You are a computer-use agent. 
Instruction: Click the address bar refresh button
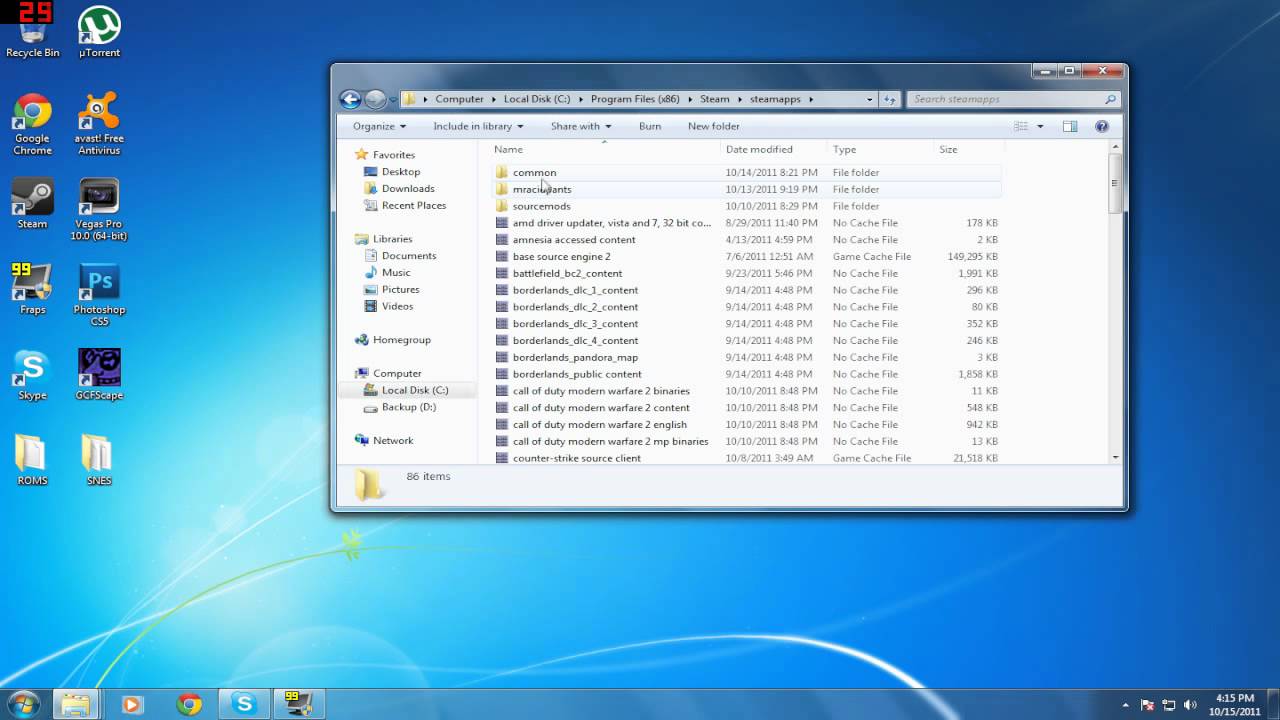890,99
